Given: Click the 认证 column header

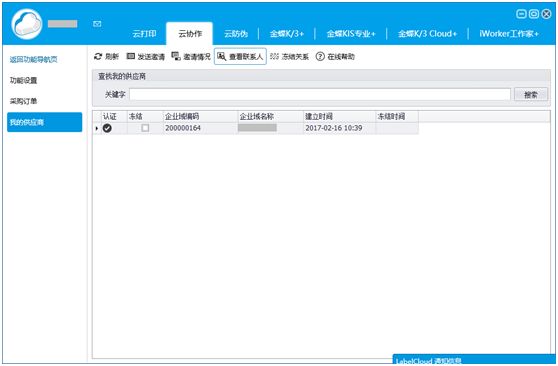Looking at the screenshot, I should pos(114,116).
